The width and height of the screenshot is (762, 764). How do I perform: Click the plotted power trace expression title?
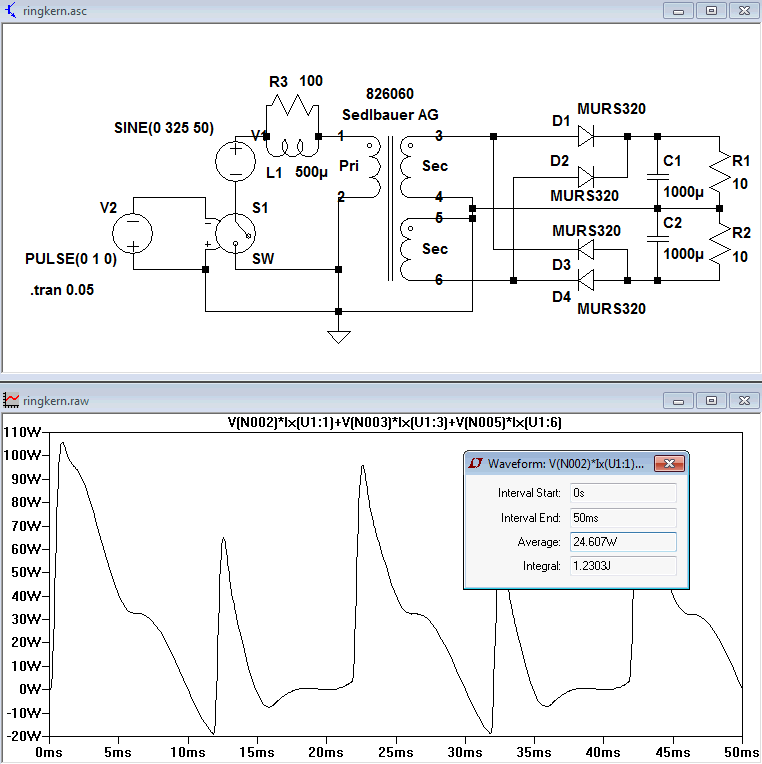point(395,422)
